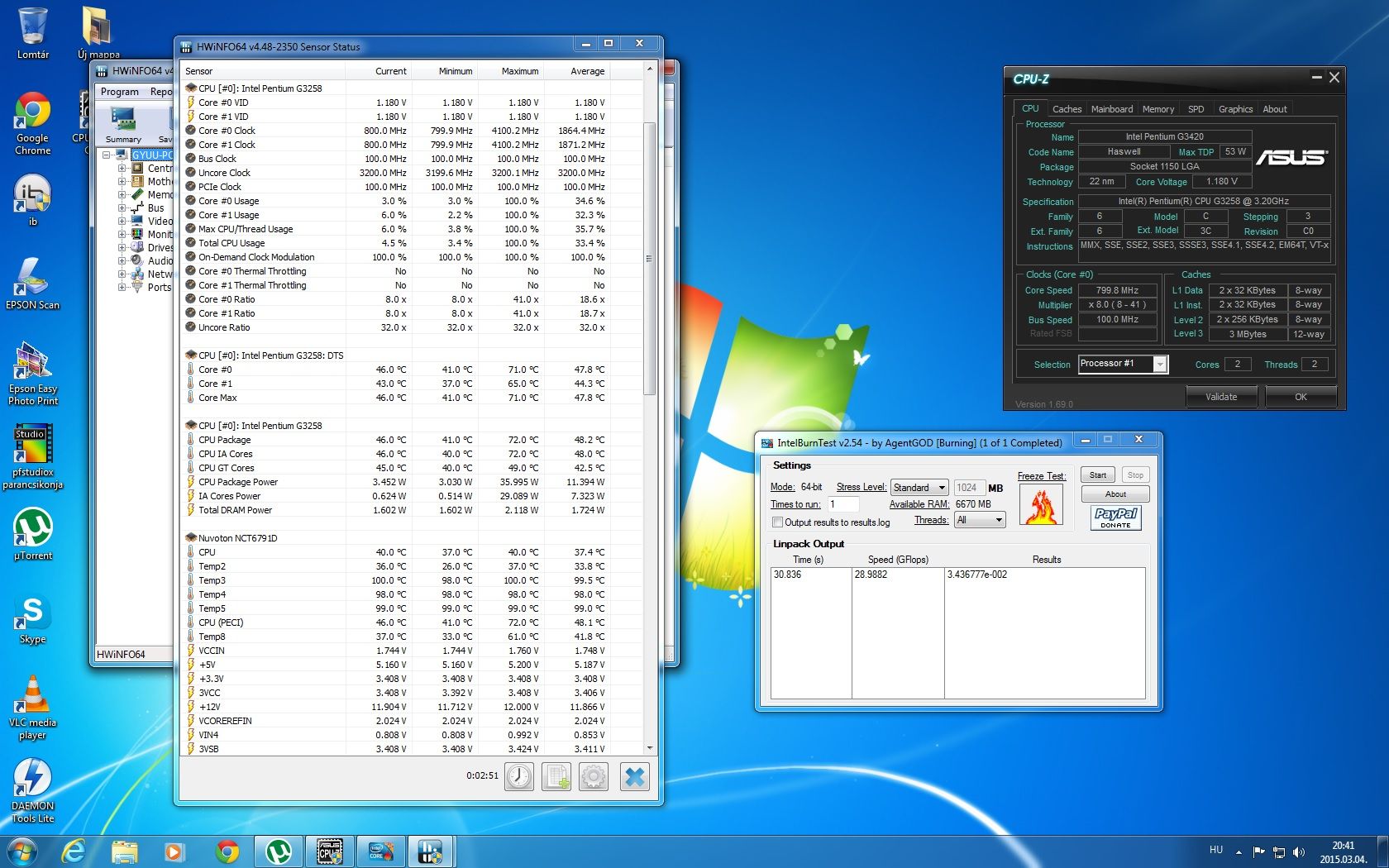Switch to CPU-Z taskbar button
Viewport: 1389px width, 868px height.
[330, 851]
